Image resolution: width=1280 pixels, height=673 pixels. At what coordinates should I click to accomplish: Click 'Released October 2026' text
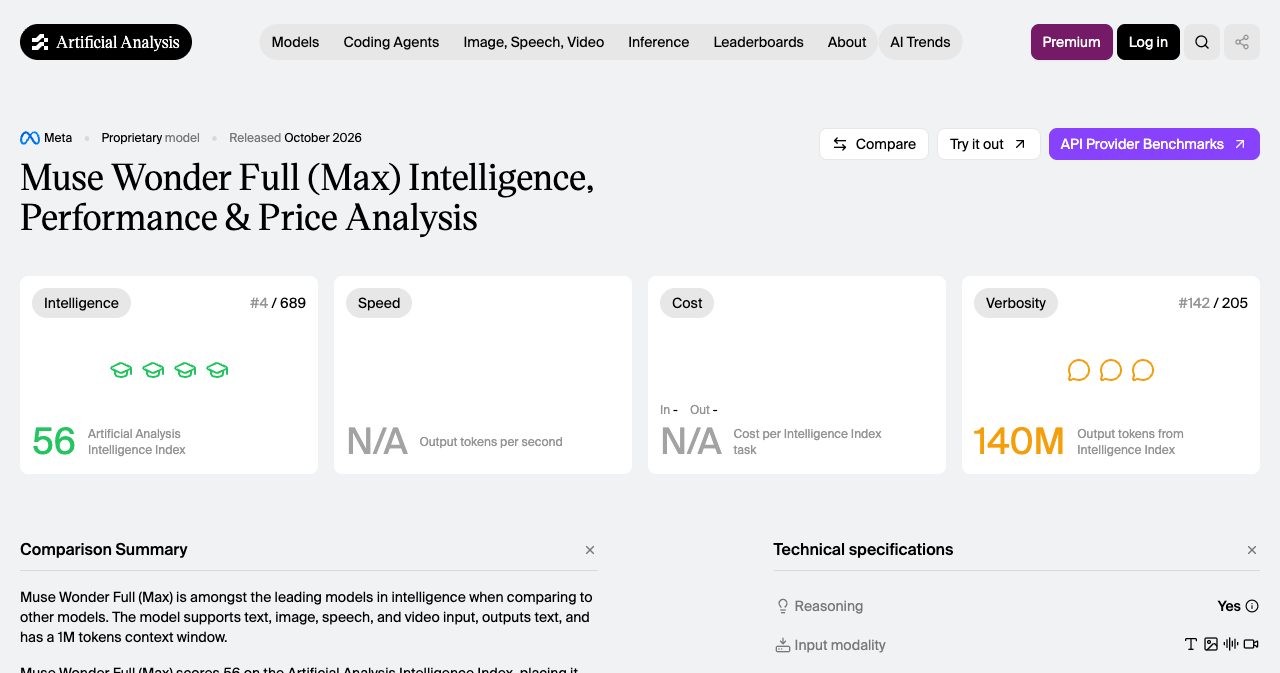pos(295,138)
